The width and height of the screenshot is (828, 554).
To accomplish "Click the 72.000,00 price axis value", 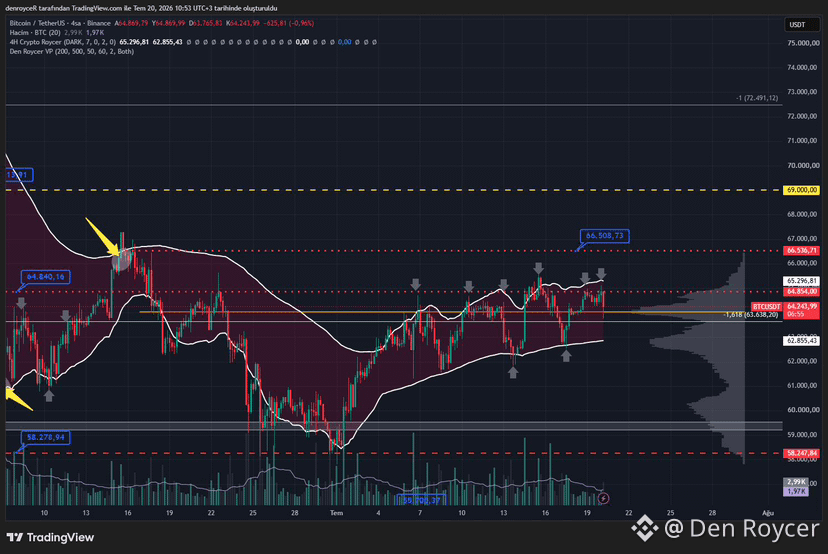I will pos(802,116).
